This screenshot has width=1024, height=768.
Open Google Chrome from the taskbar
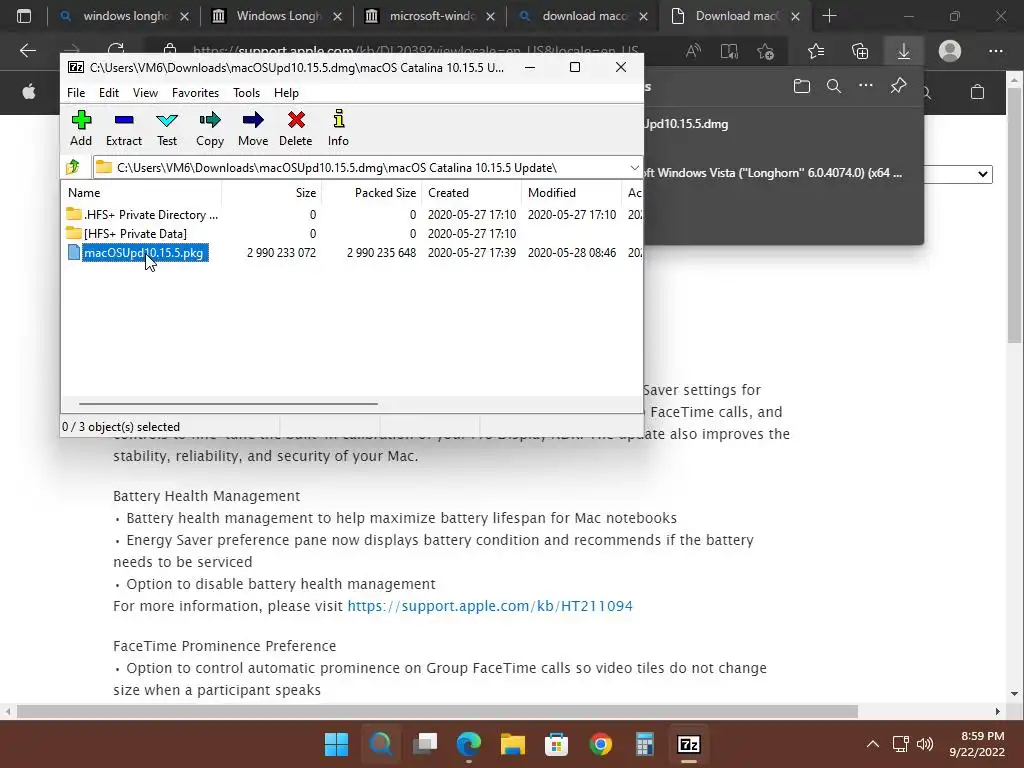point(600,744)
